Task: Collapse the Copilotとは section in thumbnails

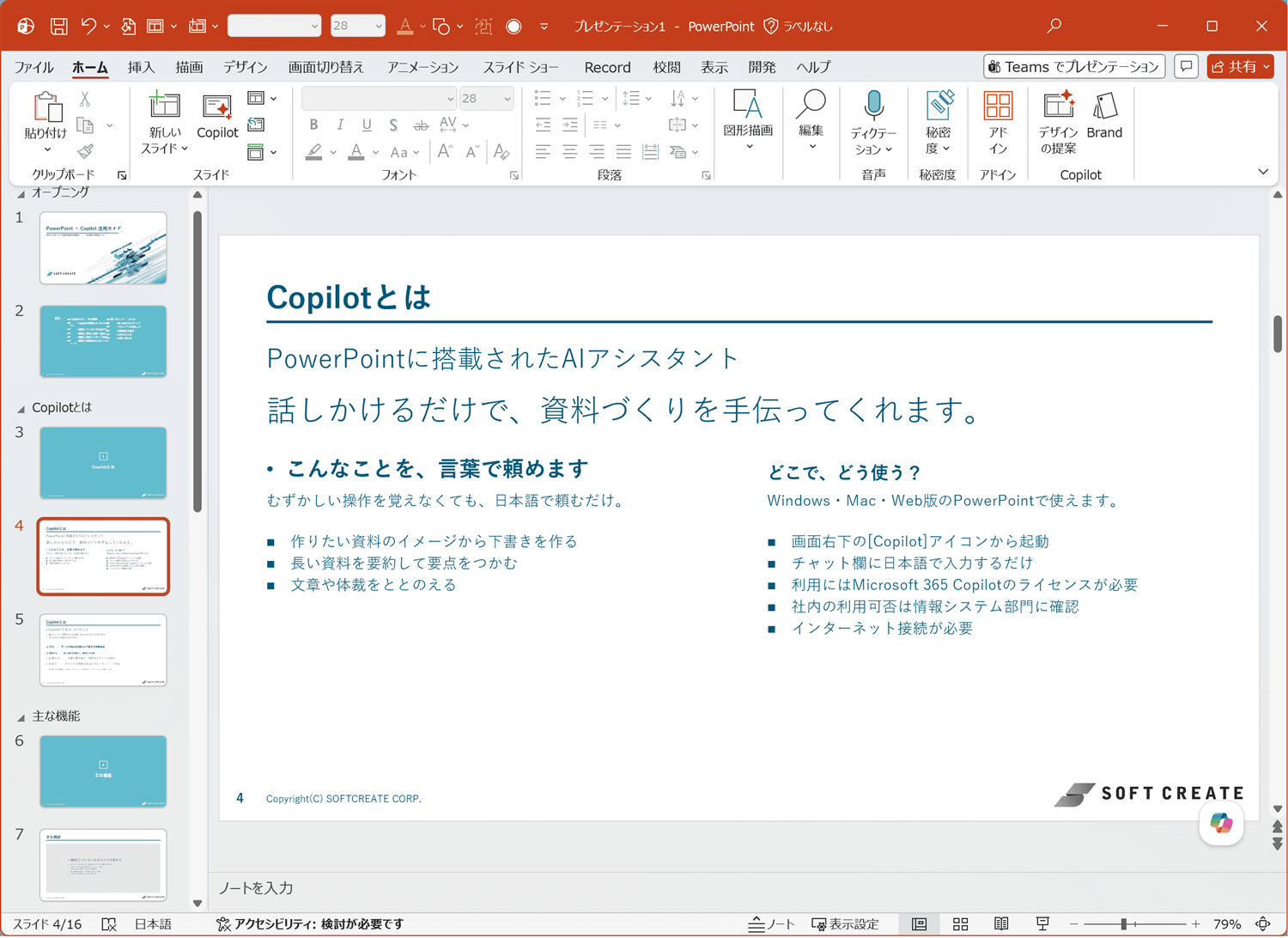Action: point(21,408)
